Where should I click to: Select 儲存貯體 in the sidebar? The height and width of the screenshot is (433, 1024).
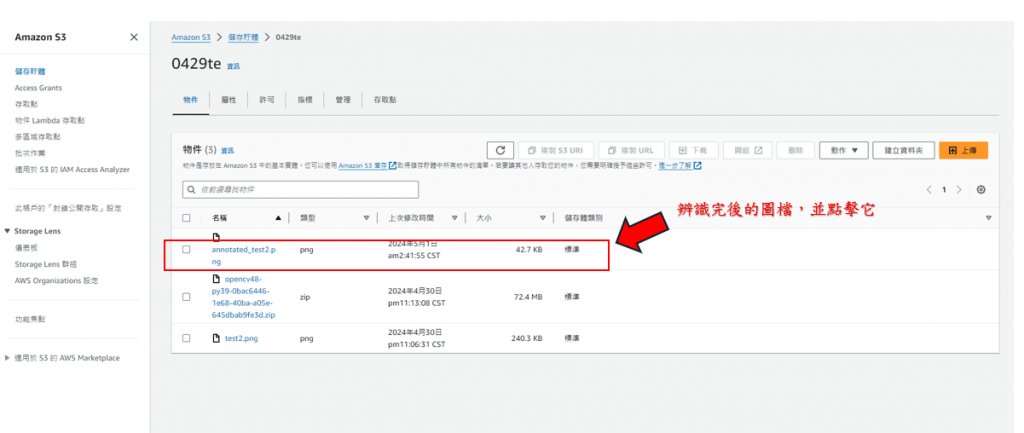pos(29,71)
